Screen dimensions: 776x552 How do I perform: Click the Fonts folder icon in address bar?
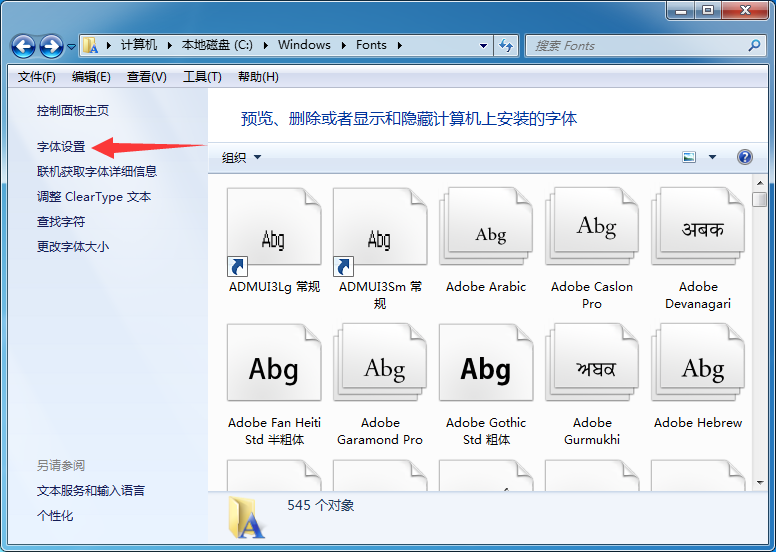pos(90,46)
